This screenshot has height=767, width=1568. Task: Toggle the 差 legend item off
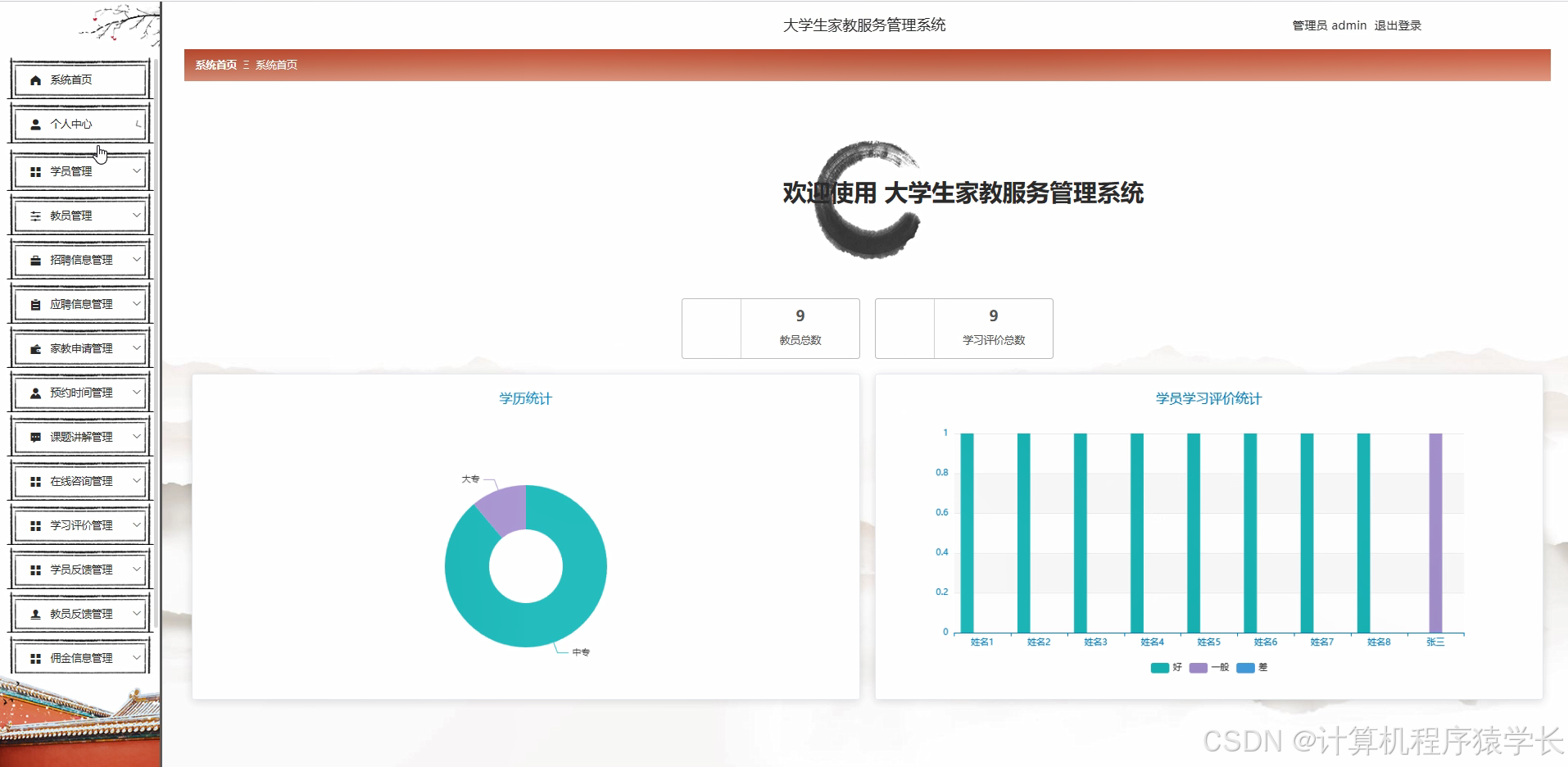point(1253,668)
